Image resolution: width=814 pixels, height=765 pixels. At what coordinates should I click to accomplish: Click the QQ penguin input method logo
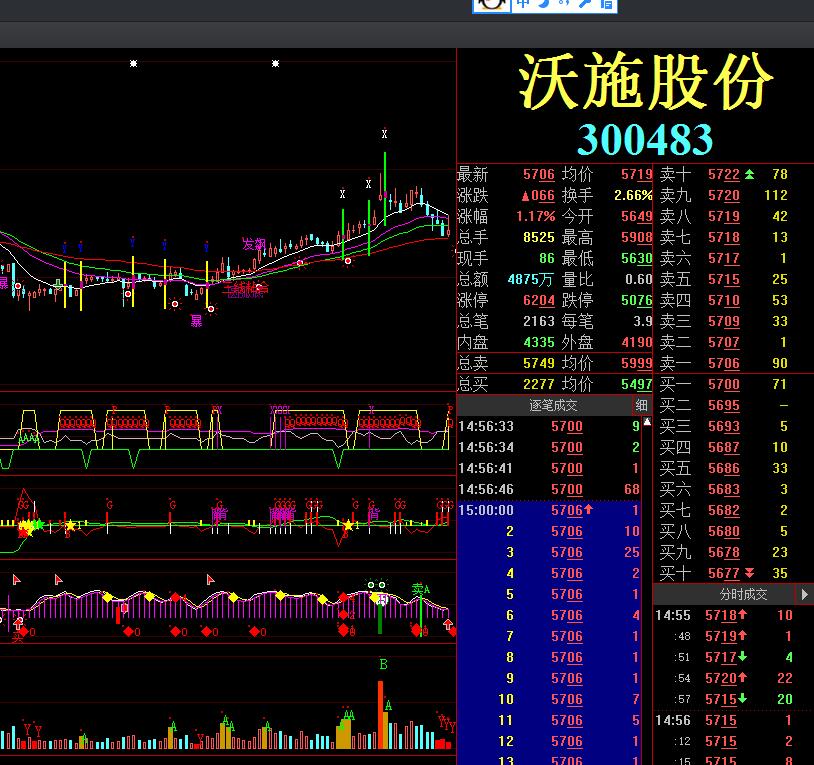[491, 4]
